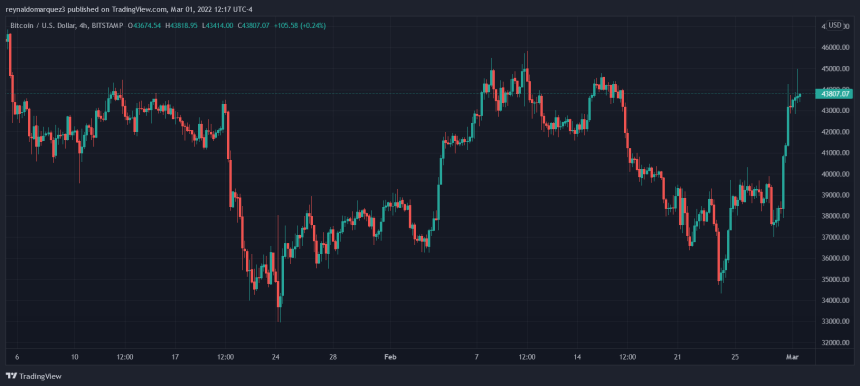The width and height of the screenshot is (860, 386).
Task: Click the low value L43414.00
Action: [217, 26]
